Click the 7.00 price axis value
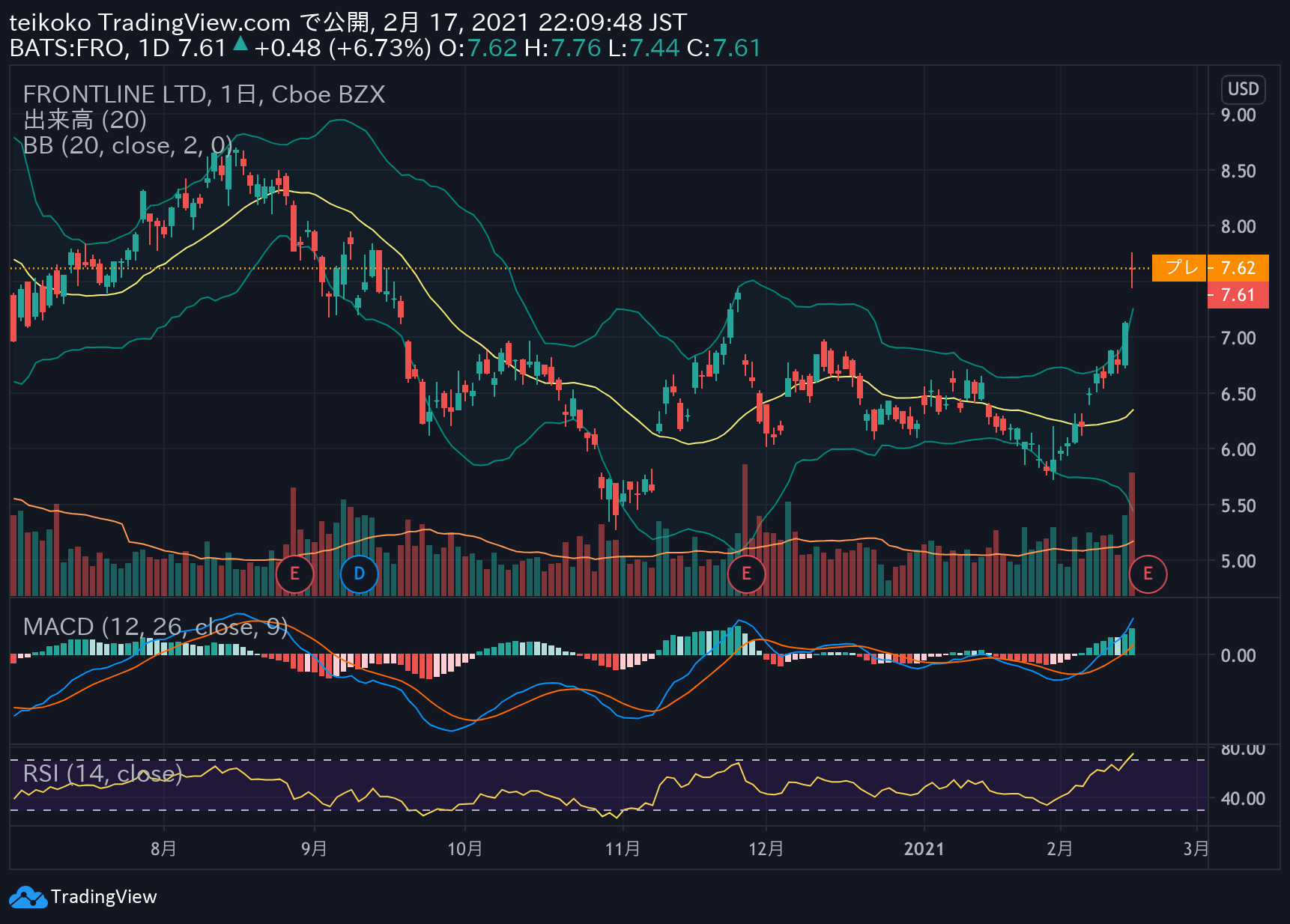1290x924 pixels. coord(1238,338)
